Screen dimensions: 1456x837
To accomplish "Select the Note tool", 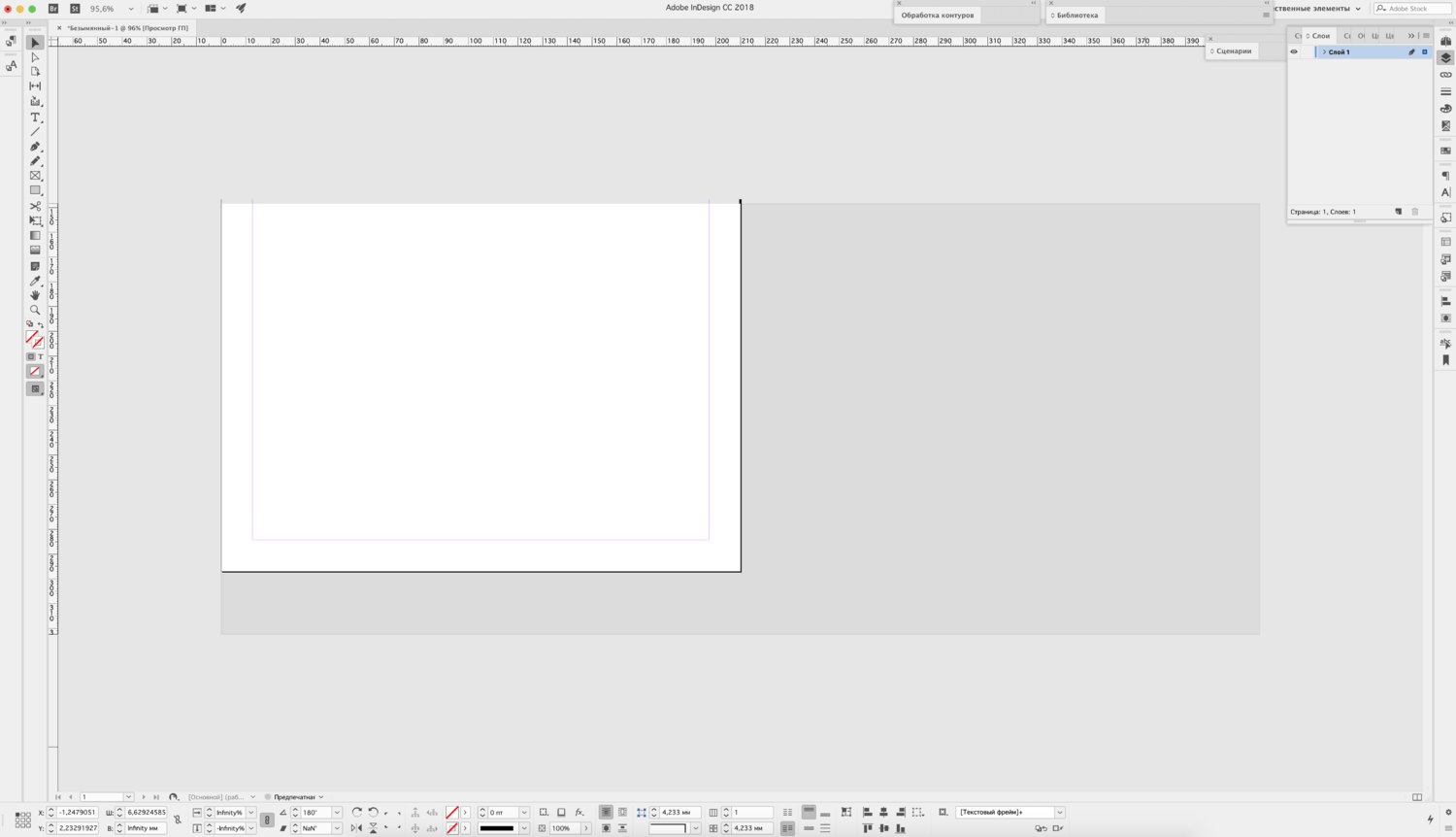I will (35, 265).
